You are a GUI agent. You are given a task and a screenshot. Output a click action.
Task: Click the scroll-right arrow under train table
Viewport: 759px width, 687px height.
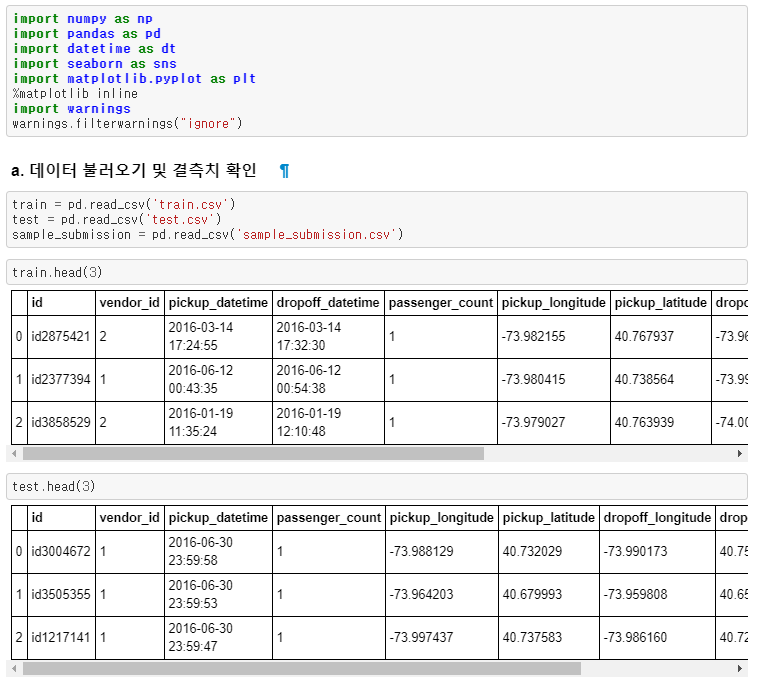(x=740, y=454)
